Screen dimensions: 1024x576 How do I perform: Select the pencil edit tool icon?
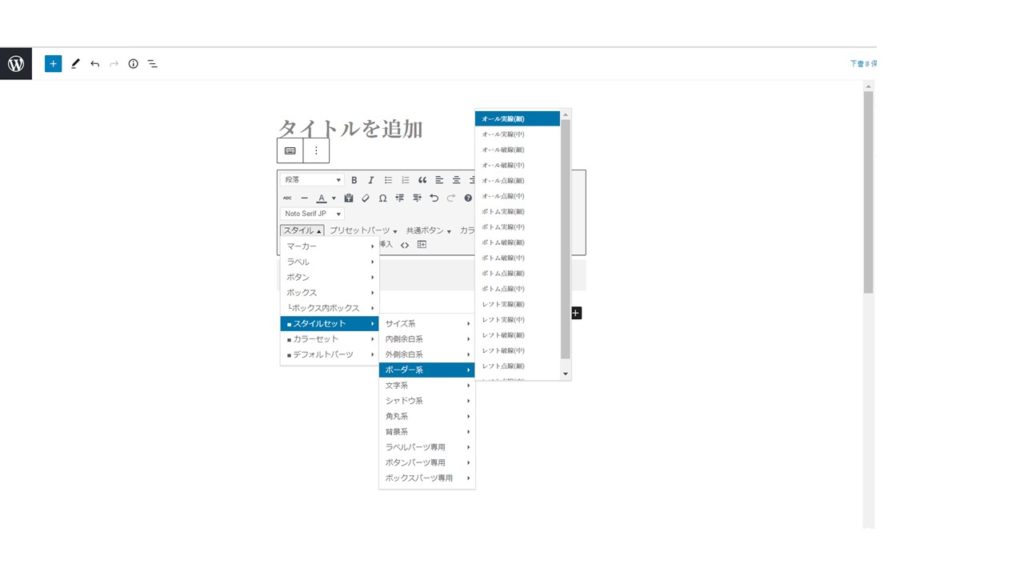click(x=75, y=63)
